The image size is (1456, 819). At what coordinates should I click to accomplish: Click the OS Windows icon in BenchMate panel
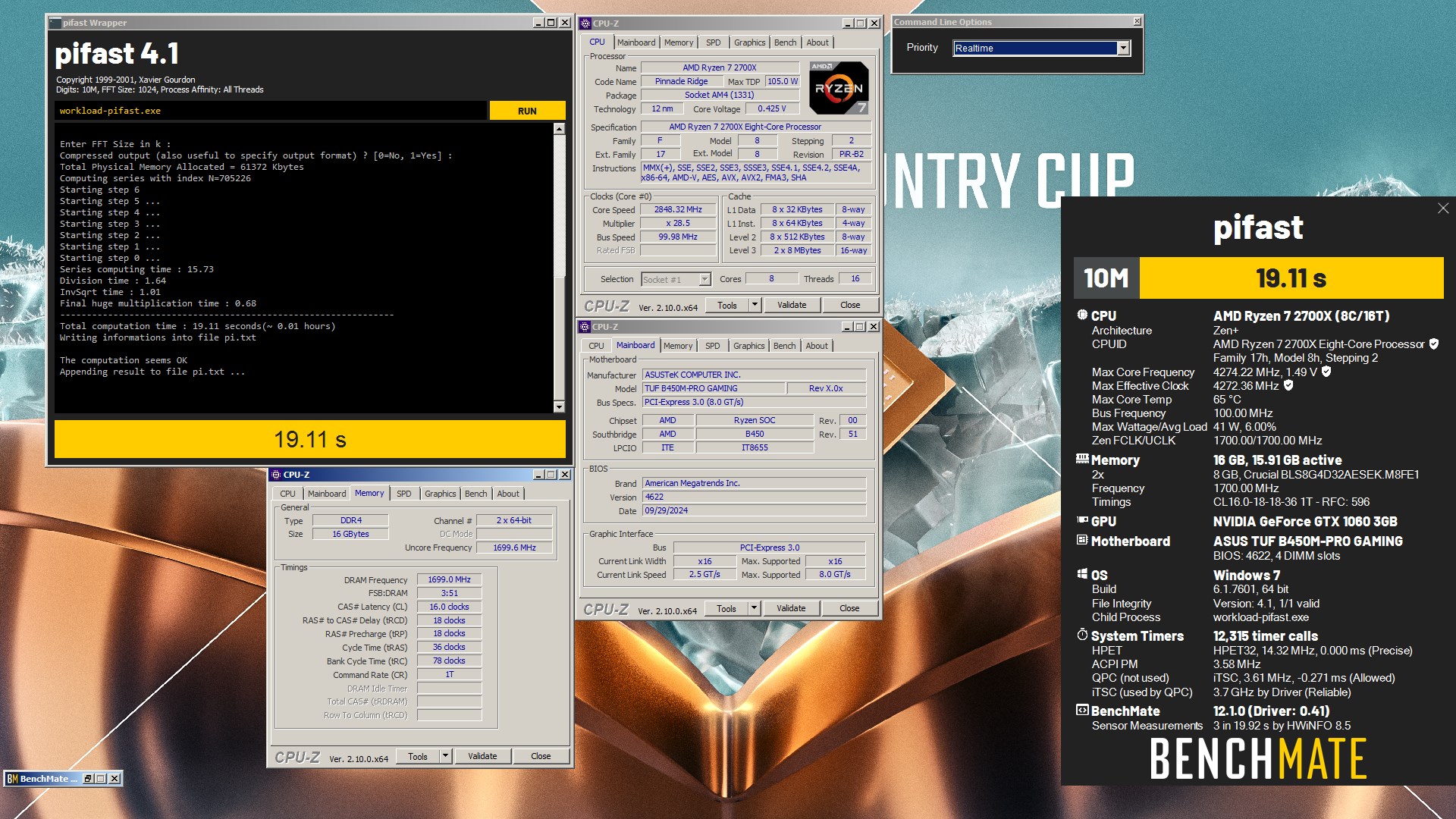point(1082,574)
